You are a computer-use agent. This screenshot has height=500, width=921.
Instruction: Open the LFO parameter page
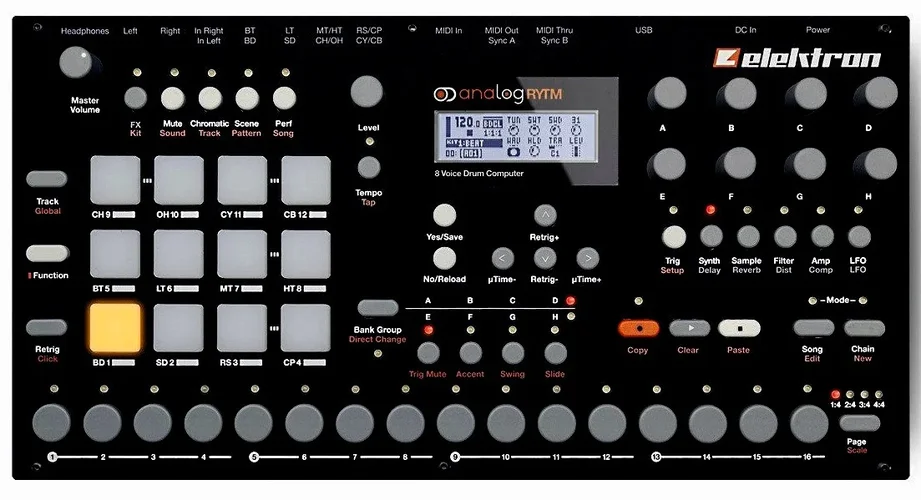(x=859, y=237)
